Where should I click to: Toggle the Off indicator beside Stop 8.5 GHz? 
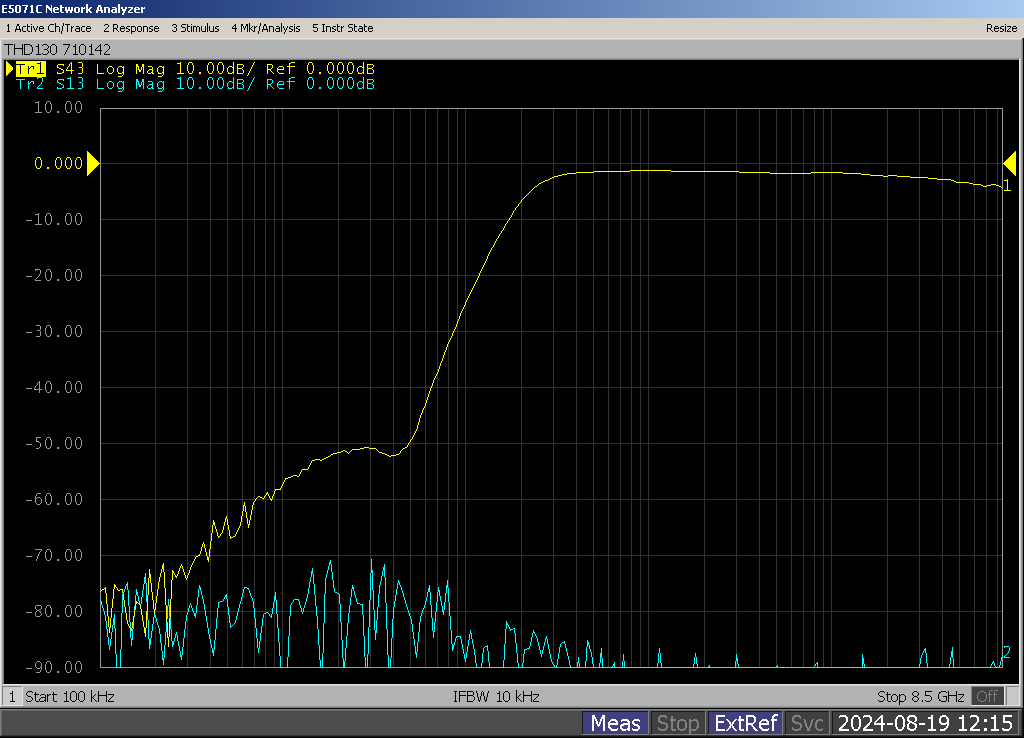pos(987,696)
